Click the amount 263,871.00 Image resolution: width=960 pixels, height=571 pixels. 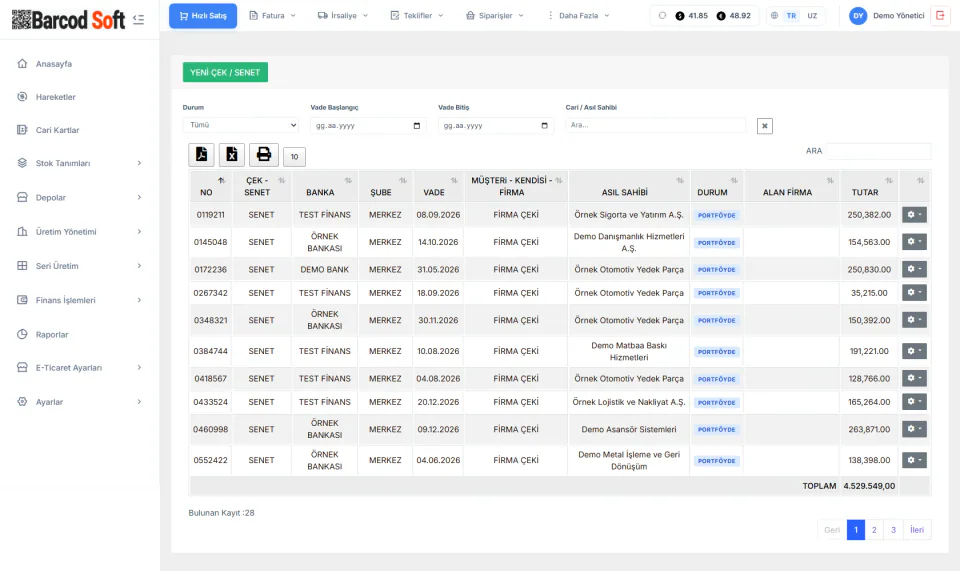(x=869, y=430)
